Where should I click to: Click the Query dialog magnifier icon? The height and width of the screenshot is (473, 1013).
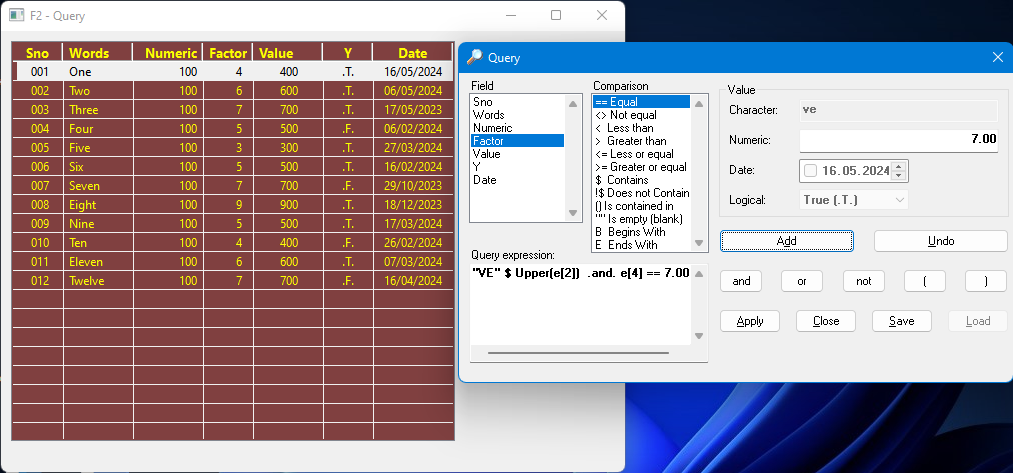475,58
